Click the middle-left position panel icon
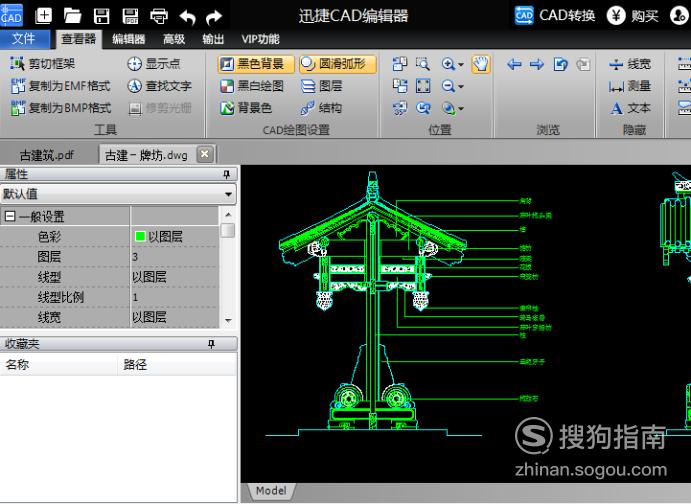 pyautogui.click(x=400, y=86)
